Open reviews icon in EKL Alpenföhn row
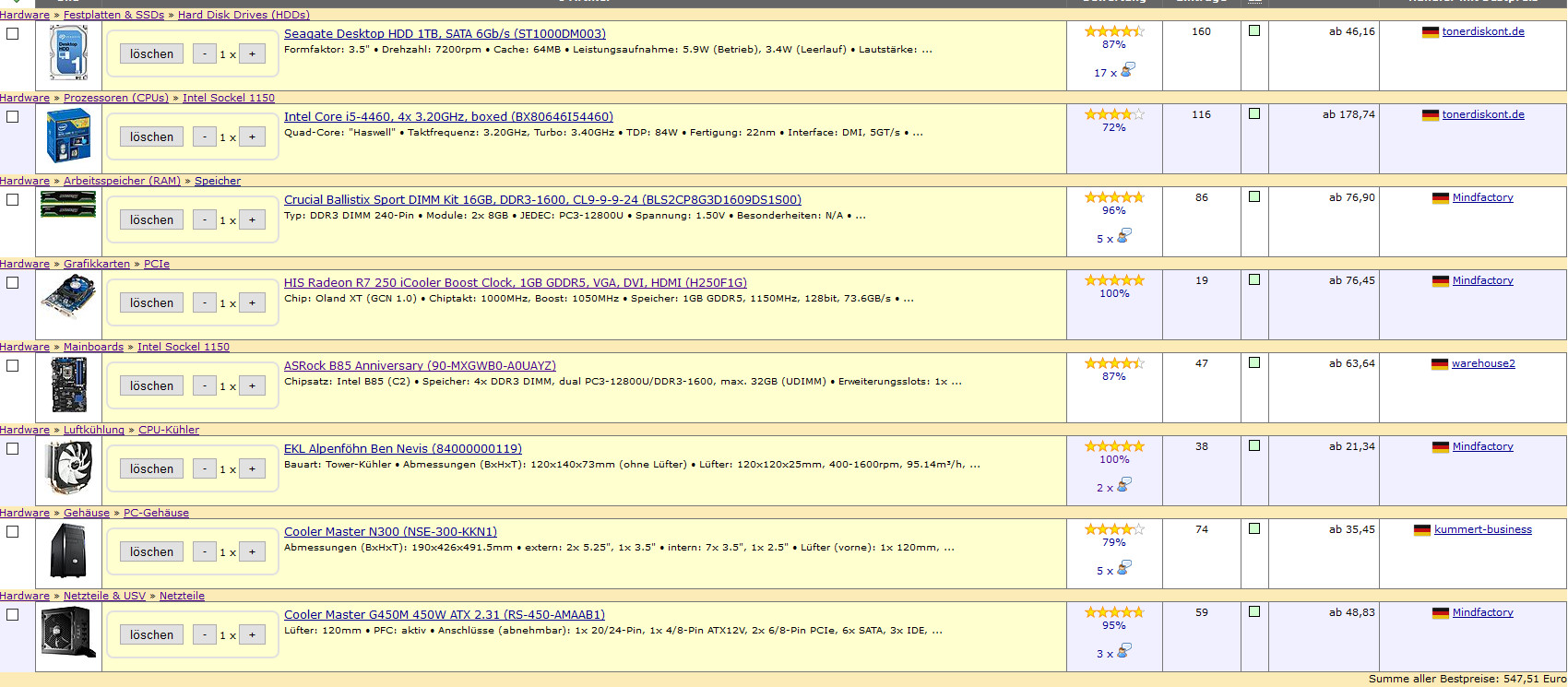 click(x=1123, y=485)
